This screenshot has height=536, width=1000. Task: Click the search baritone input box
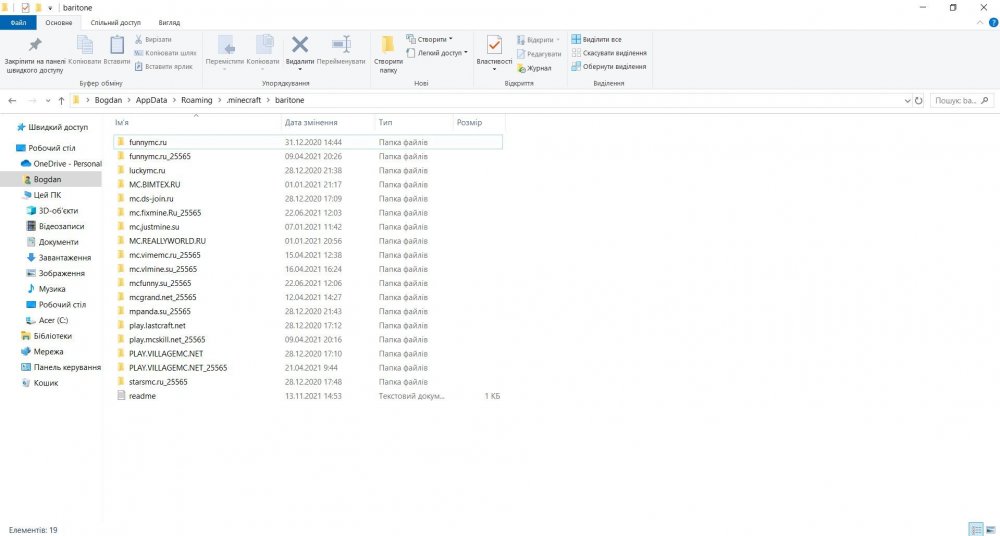[x=962, y=101]
